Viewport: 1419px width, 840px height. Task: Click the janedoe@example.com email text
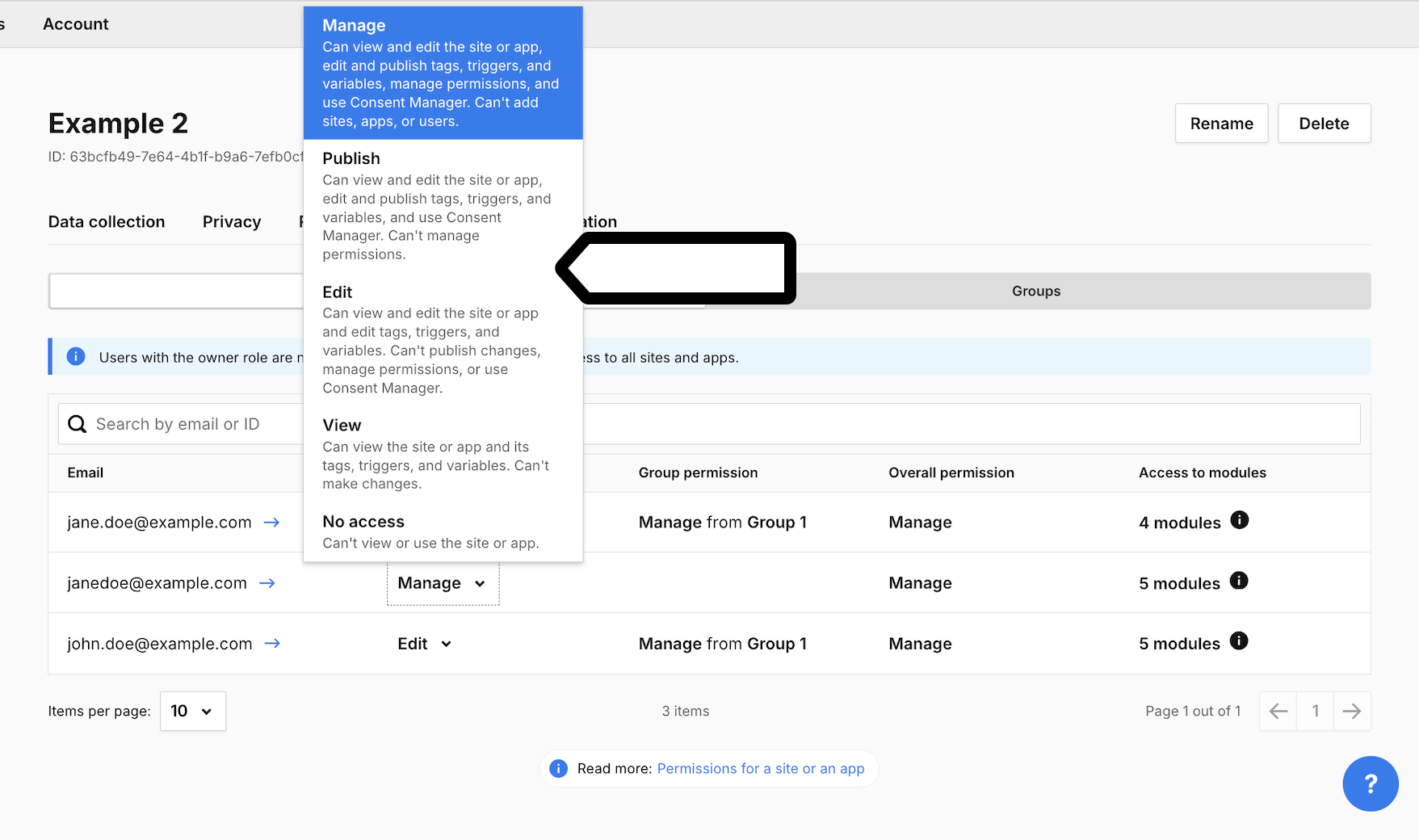[x=157, y=583]
